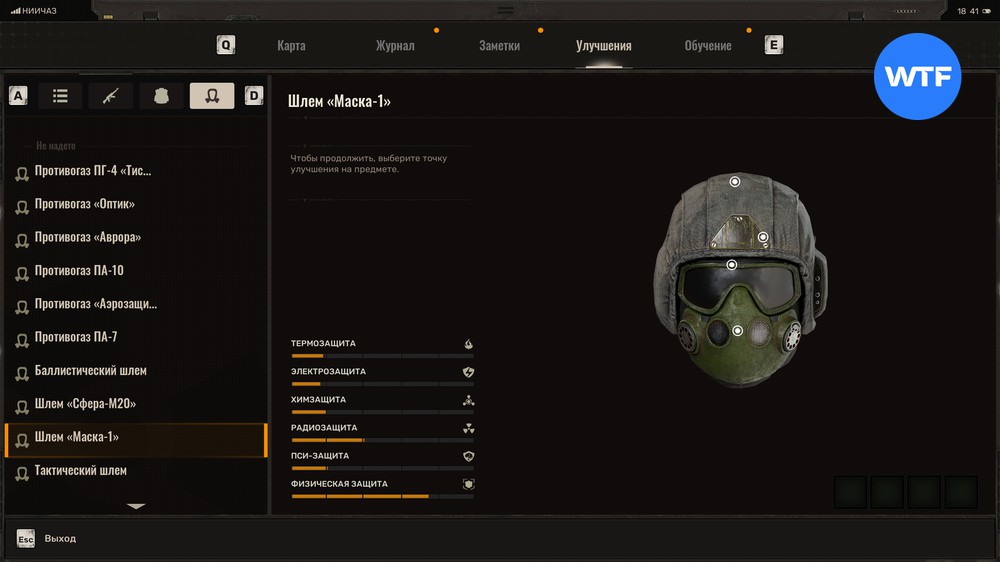Click the Физическая защита stat bar
The image size is (1000, 562).
click(382, 495)
